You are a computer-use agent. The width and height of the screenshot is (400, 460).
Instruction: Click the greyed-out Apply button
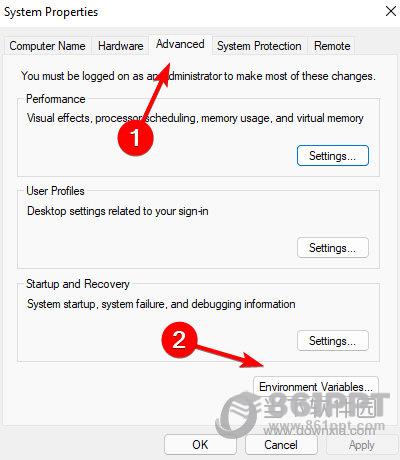362,445
